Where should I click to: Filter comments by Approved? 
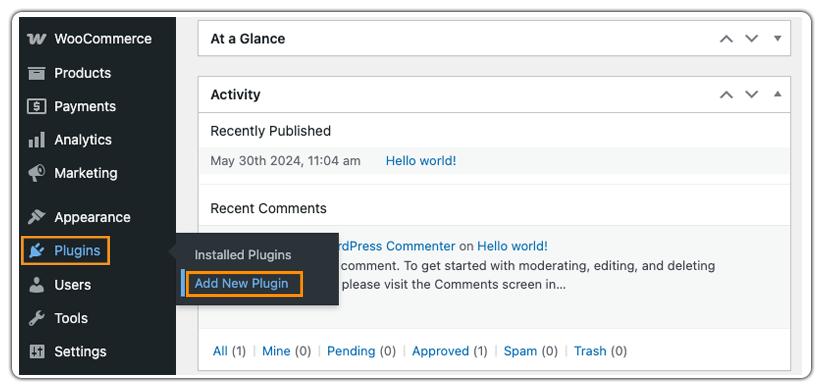440,351
